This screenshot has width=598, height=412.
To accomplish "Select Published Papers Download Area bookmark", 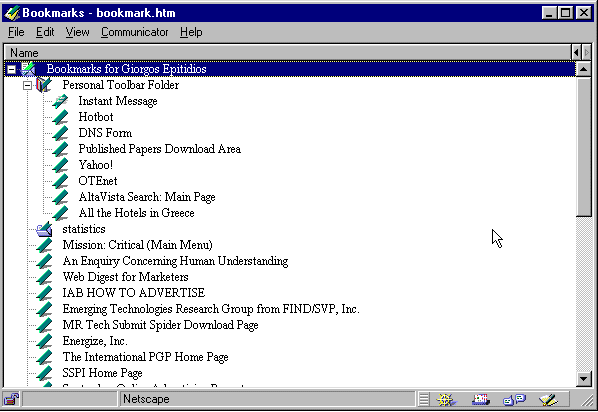I will (x=159, y=149).
